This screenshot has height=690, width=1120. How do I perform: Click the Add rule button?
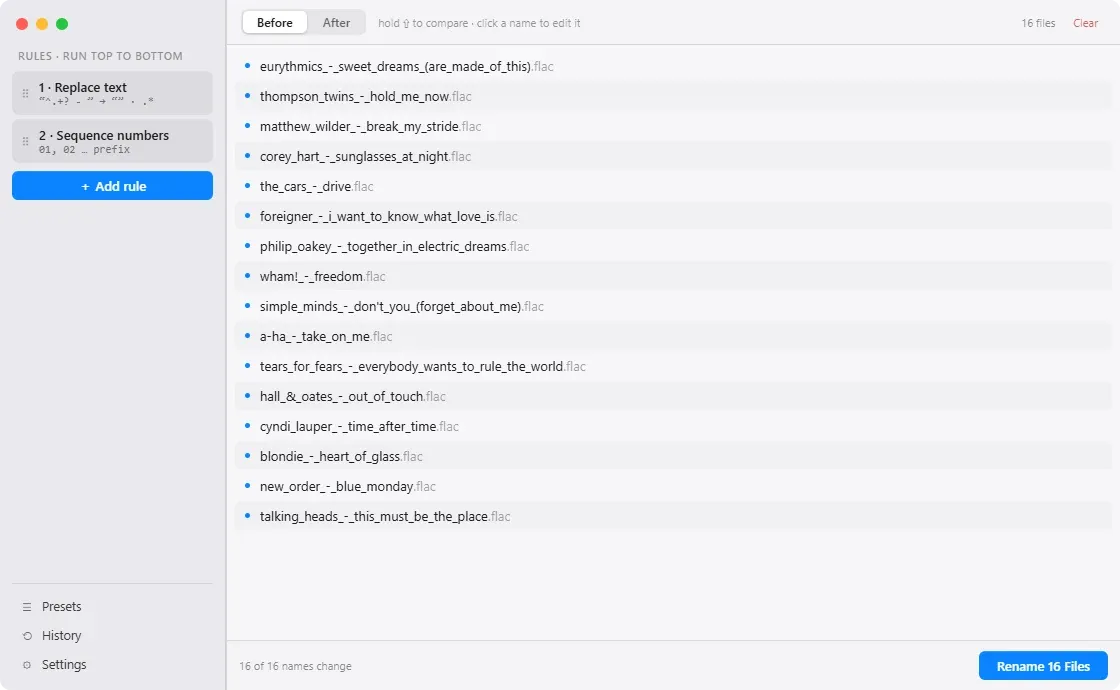112,186
